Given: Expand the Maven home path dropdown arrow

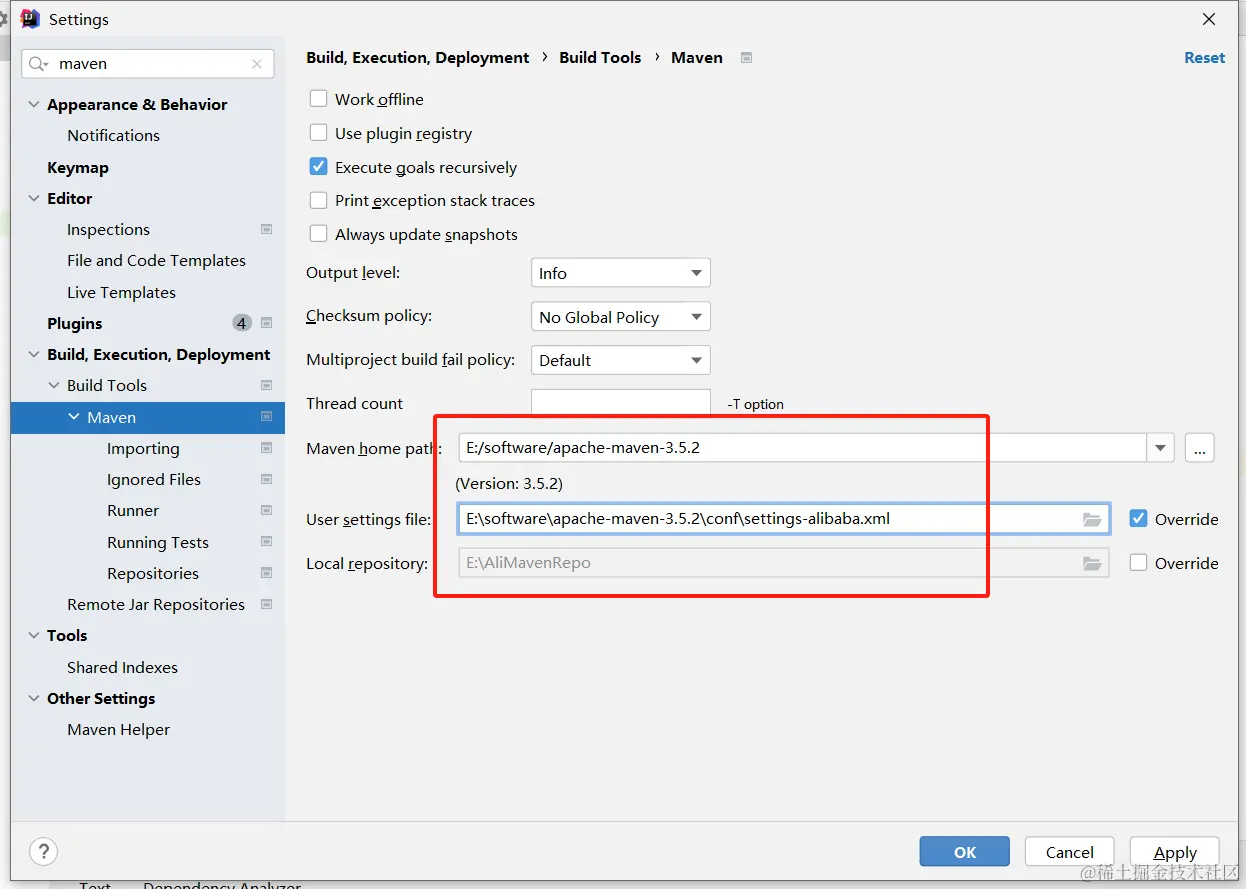Looking at the screenshot, I should tap(1160, 448).
